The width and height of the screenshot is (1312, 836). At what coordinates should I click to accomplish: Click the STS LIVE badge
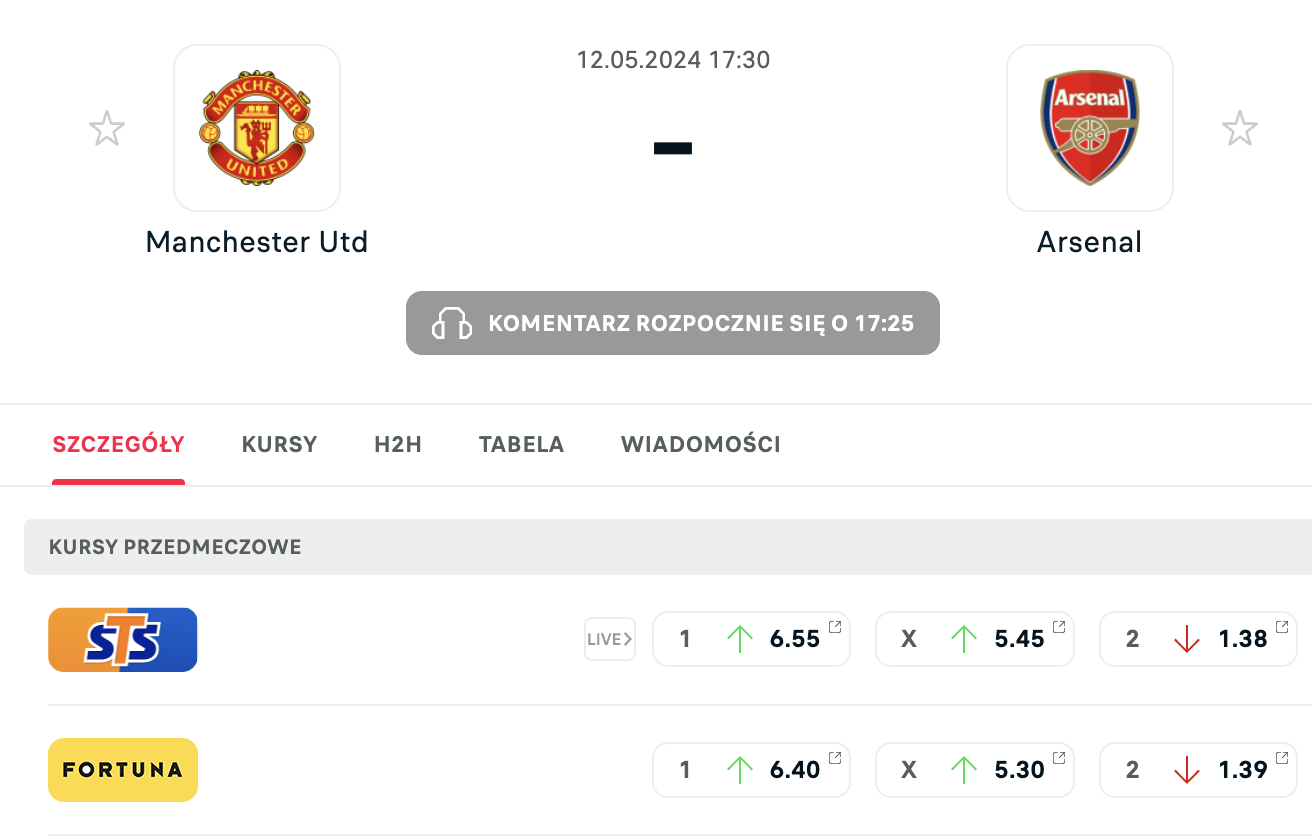click(610, 640)
